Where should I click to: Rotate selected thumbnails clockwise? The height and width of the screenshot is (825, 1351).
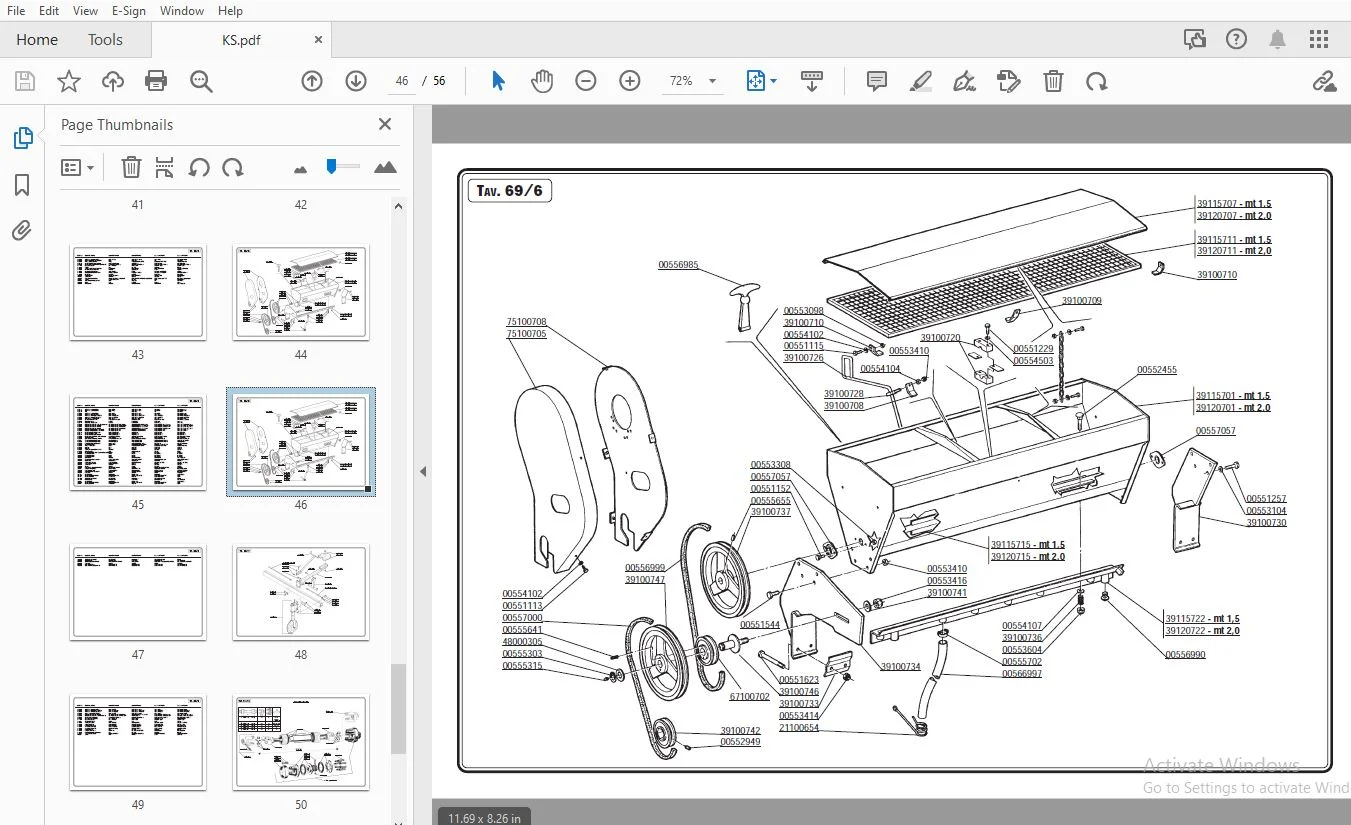233,167
